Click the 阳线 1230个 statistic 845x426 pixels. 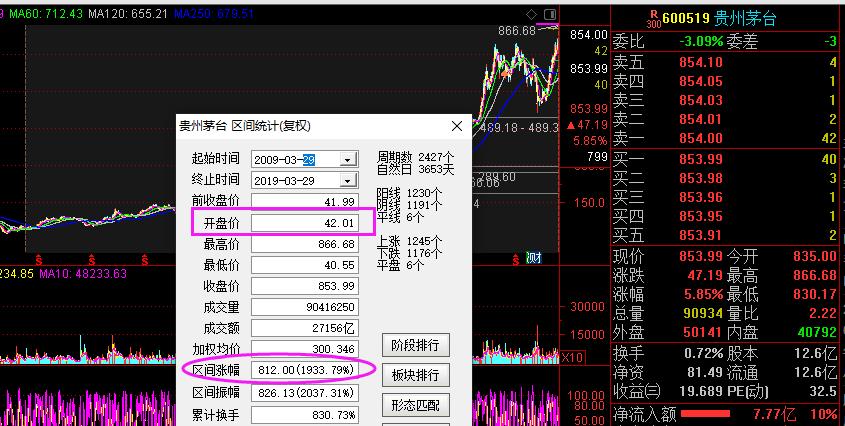[x=409, y=193]
